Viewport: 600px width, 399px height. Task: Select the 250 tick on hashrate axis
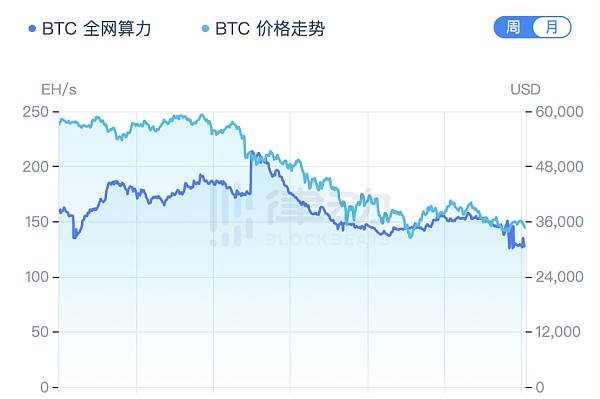coord(36,112)
